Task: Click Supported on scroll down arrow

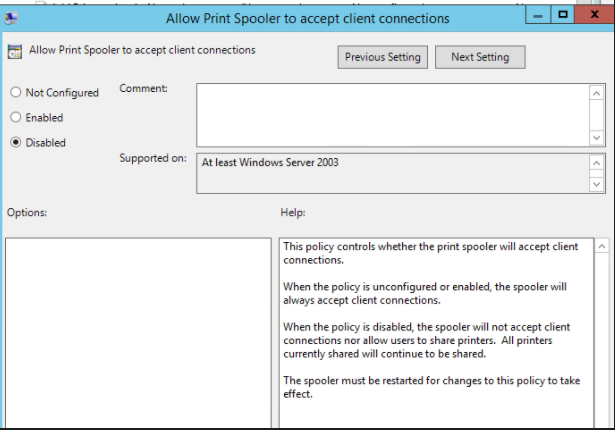Action: (x=597, y=184)
